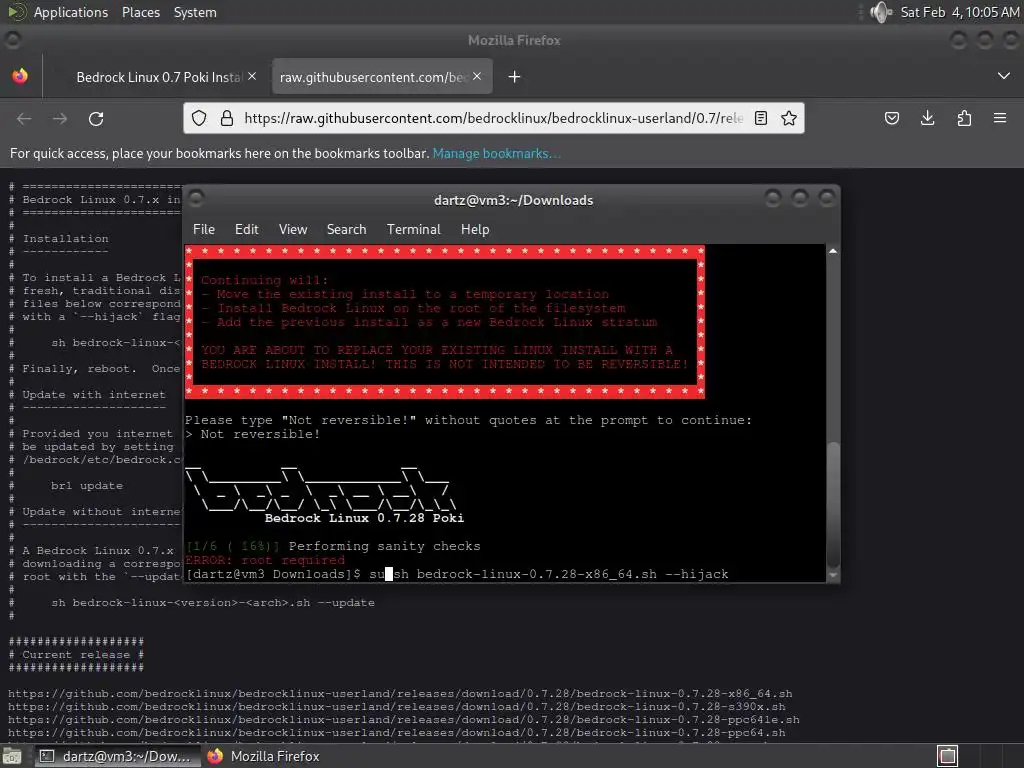1024x768 pixels.
Task: Expand the list all tabs chevron
Action: tap(1004, 76)
